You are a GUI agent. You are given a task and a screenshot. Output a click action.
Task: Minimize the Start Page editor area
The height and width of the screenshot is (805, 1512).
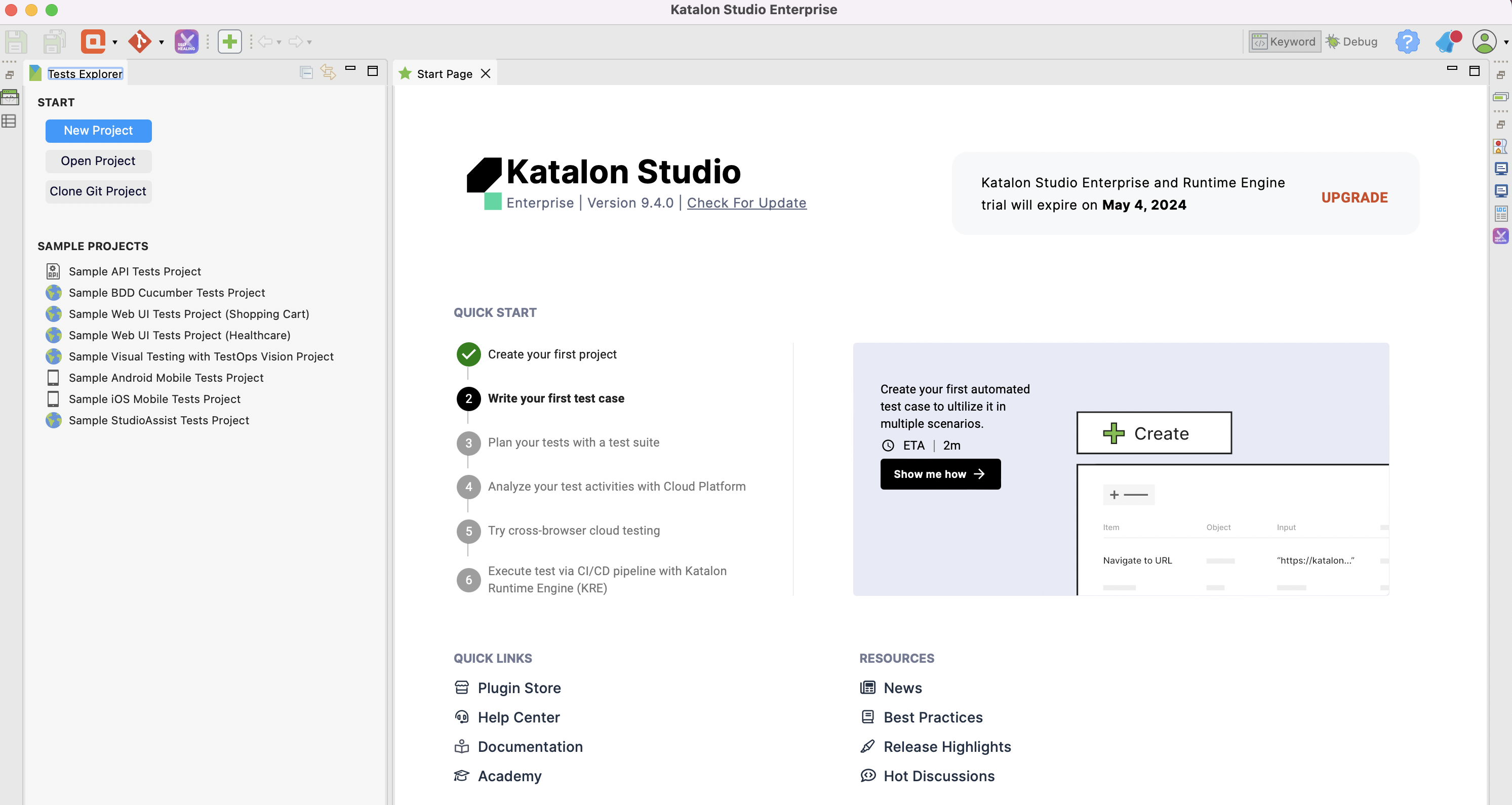pos(1452,68)
